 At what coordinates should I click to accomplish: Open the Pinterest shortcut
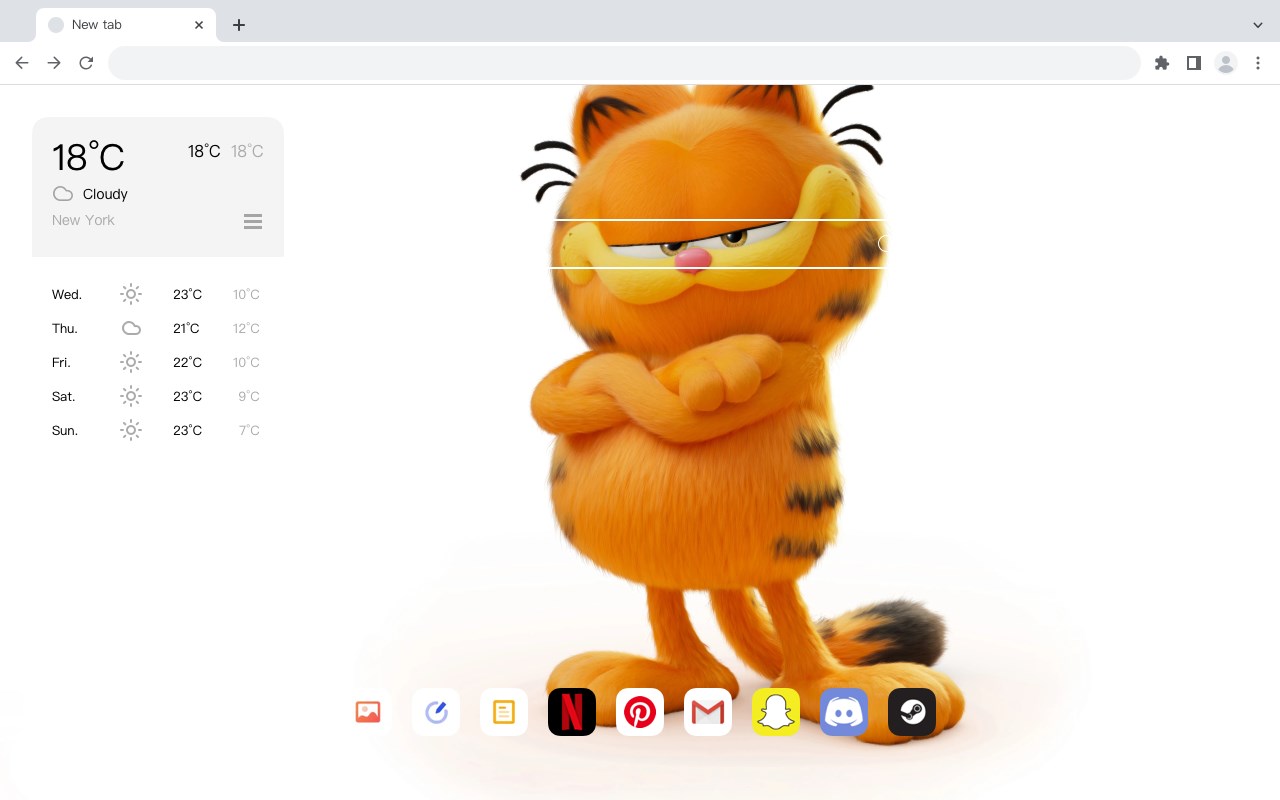click(x=640, y=712)
